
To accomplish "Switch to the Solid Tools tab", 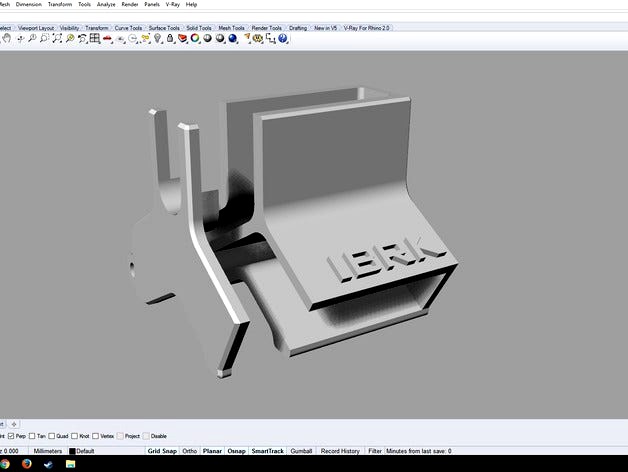I will (x=196, y=28).
